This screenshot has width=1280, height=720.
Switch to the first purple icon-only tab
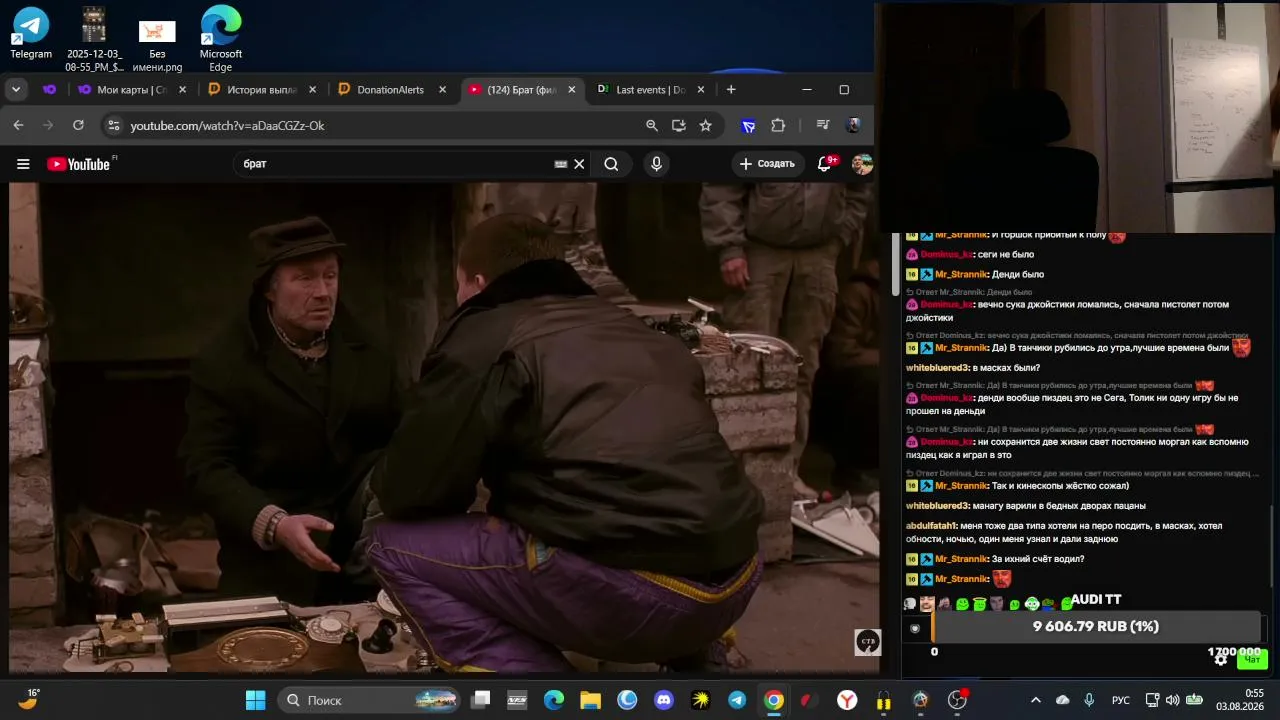click(x=49, y=89)
